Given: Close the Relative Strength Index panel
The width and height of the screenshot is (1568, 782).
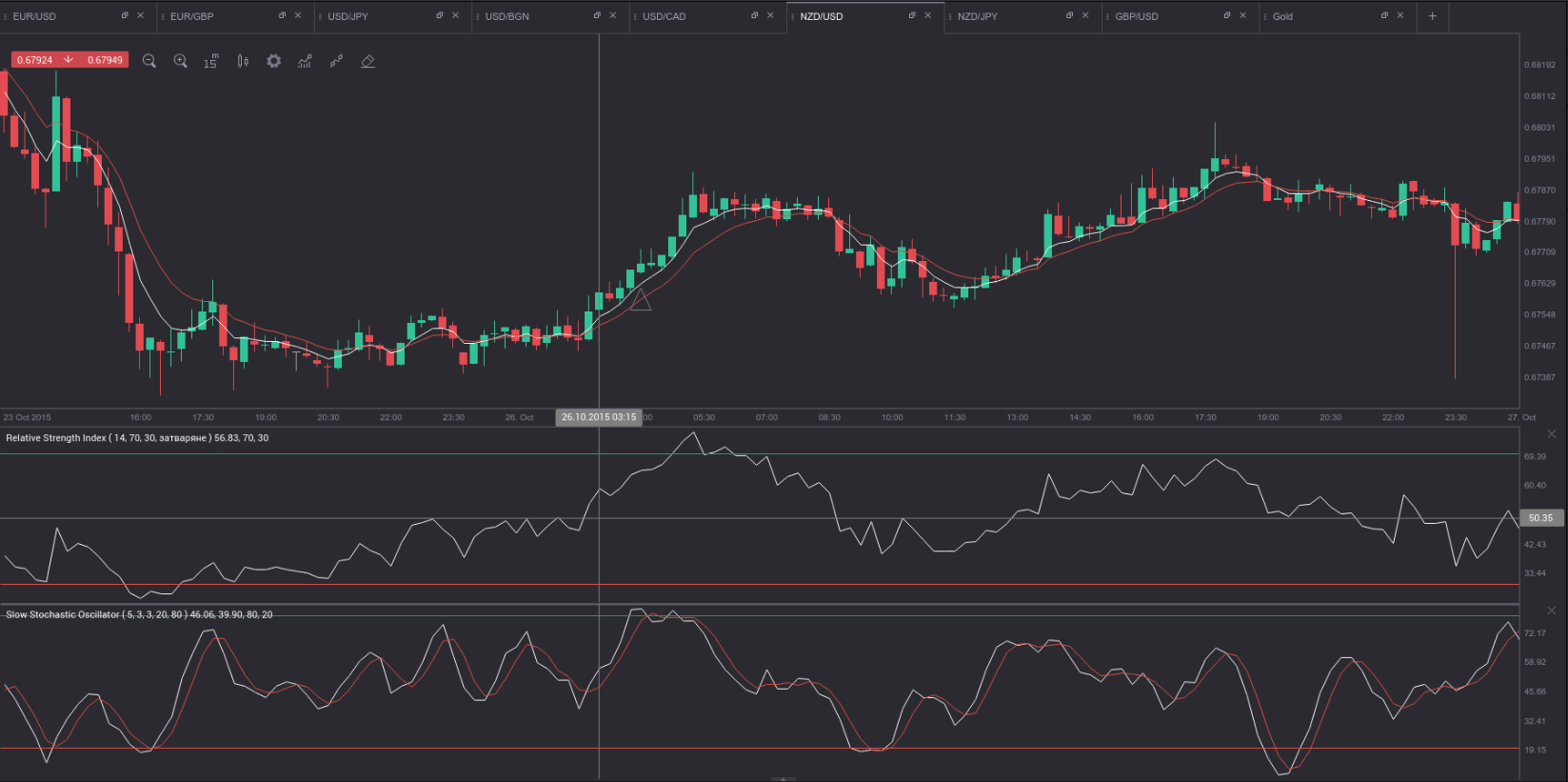Looking at the screenshot, I should tap(1552, 434).
